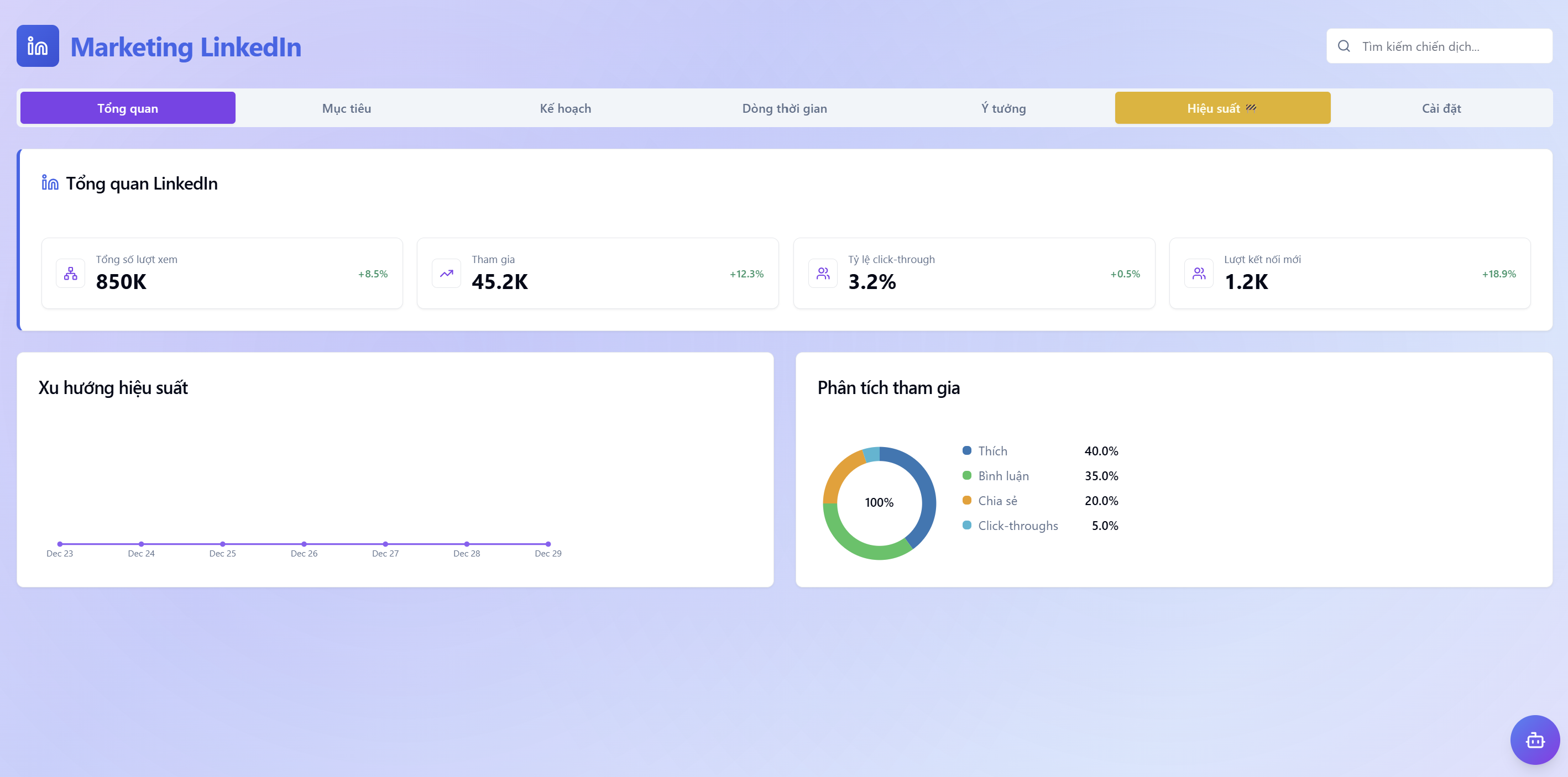Click the light blue Click-throughs legend dot

coord(966,525)
